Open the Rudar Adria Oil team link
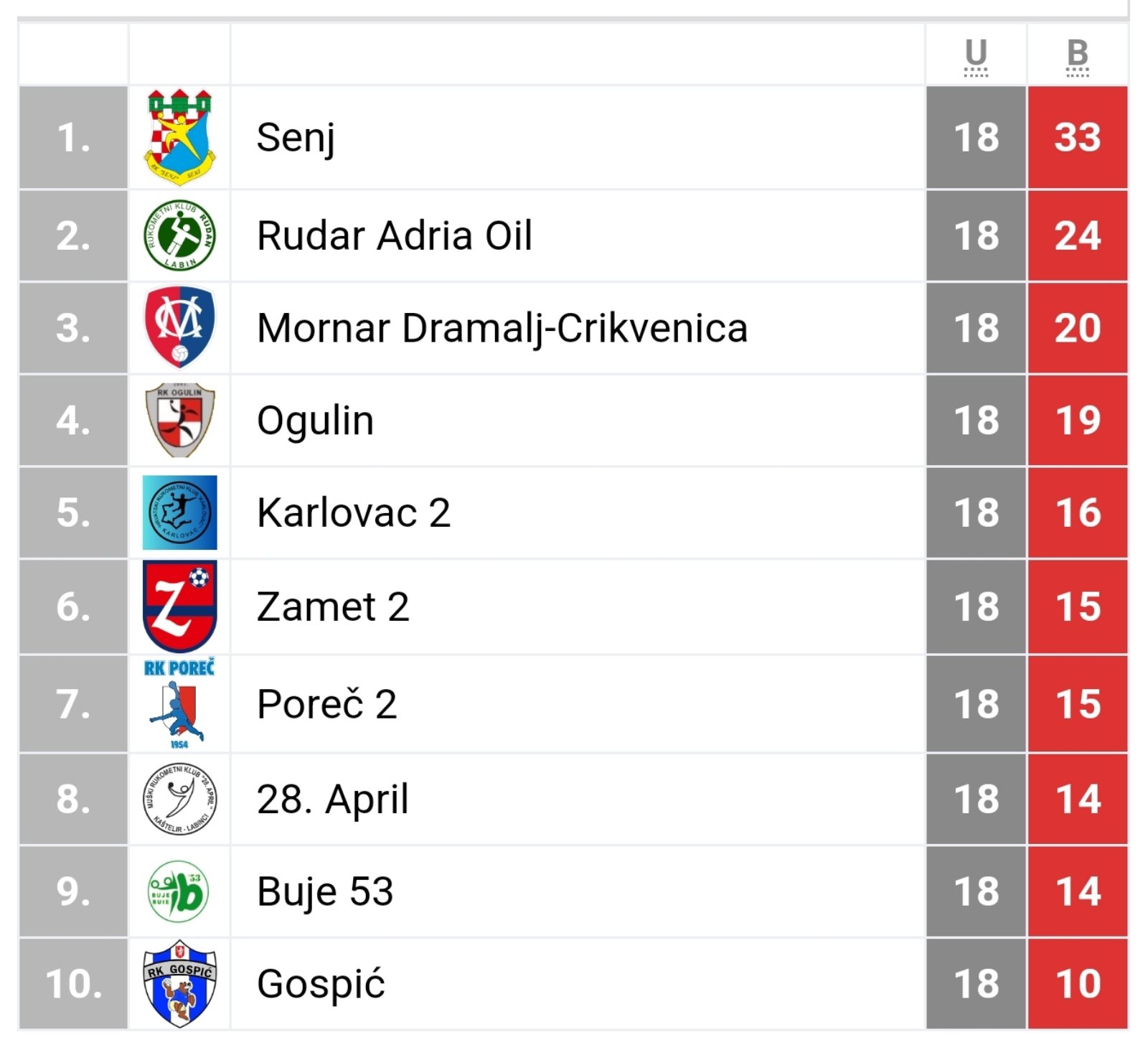The height and width of the screenshot is (1050, 1148). pyautogui.click(x=394, y=235)
